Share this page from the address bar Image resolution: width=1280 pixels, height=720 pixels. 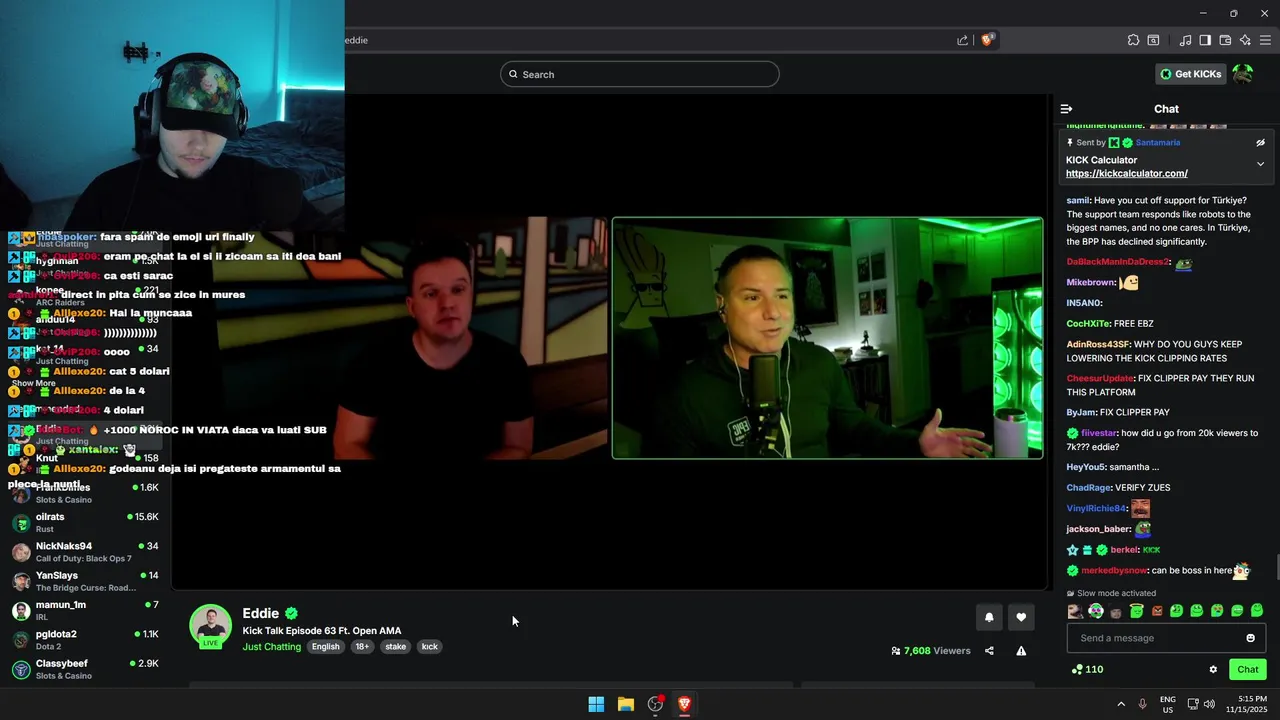tap(962, 40)
